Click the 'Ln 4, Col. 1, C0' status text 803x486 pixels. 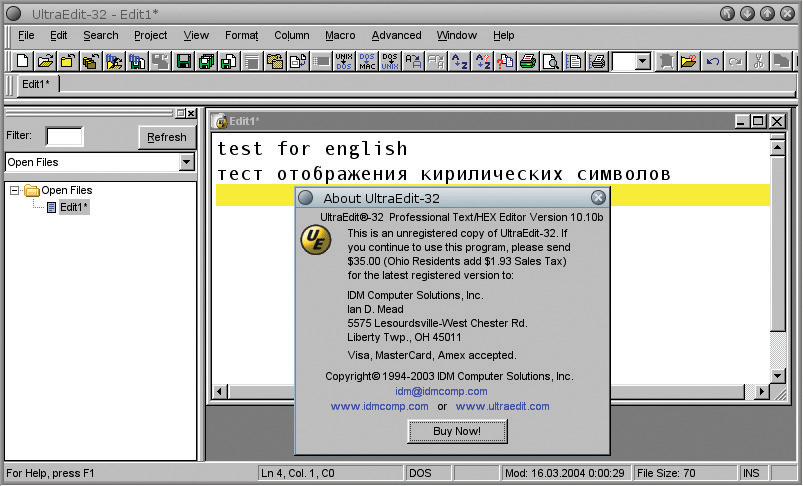(298, 473)
